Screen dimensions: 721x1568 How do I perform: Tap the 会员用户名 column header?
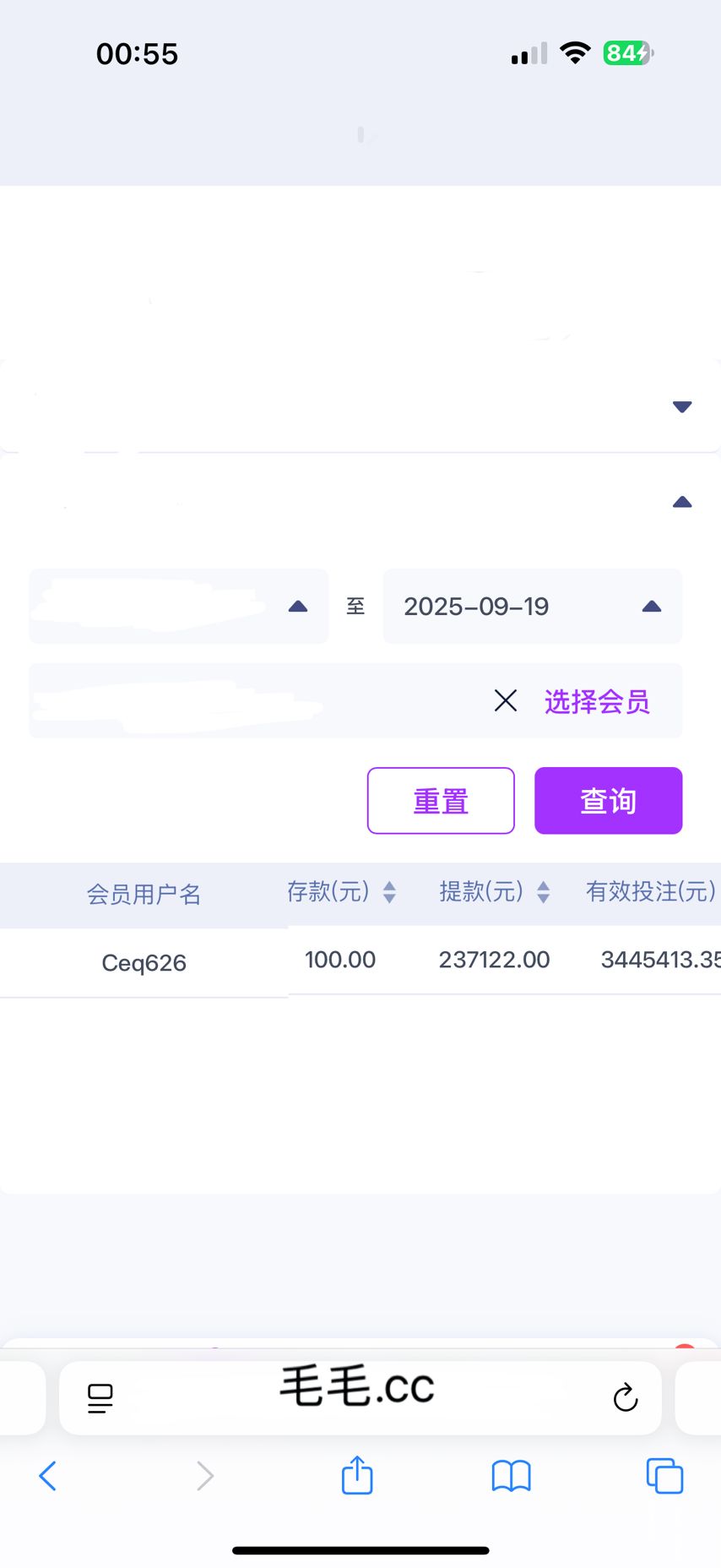click(144, 894)
